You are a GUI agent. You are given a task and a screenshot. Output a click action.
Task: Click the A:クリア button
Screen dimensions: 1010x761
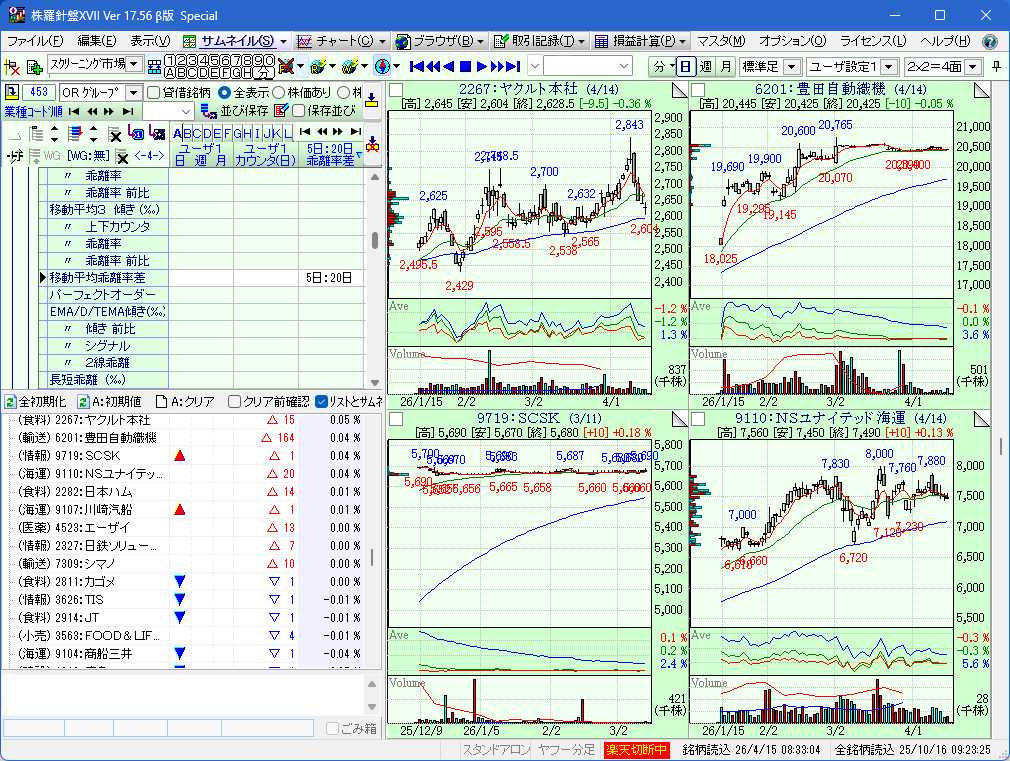[185, 402]
